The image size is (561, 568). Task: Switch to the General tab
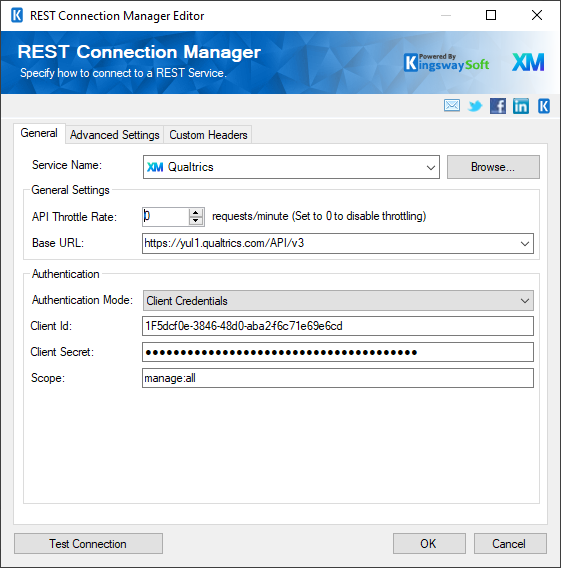[x=39, y=133]
